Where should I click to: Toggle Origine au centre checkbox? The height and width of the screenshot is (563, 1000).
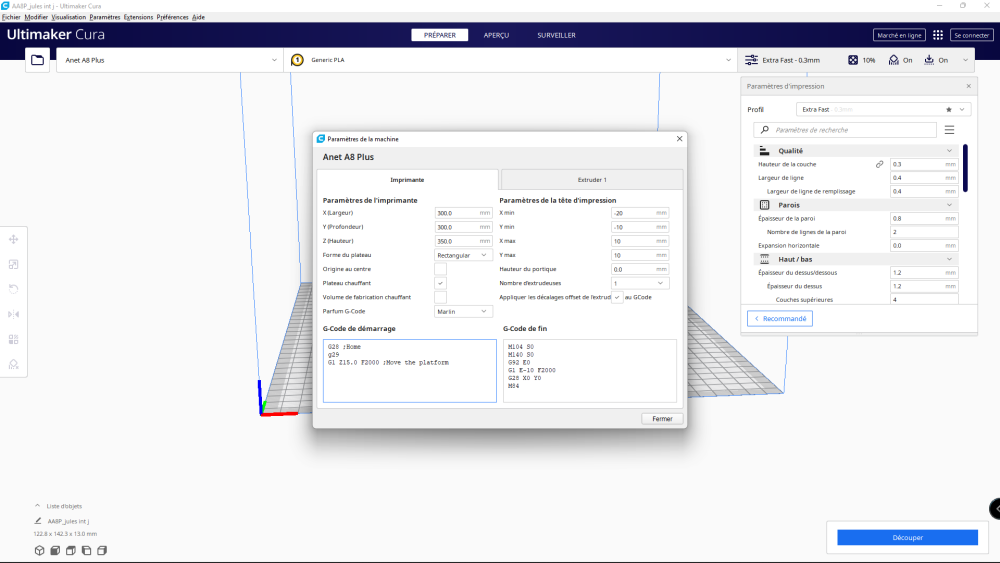[x=441, y=269]
